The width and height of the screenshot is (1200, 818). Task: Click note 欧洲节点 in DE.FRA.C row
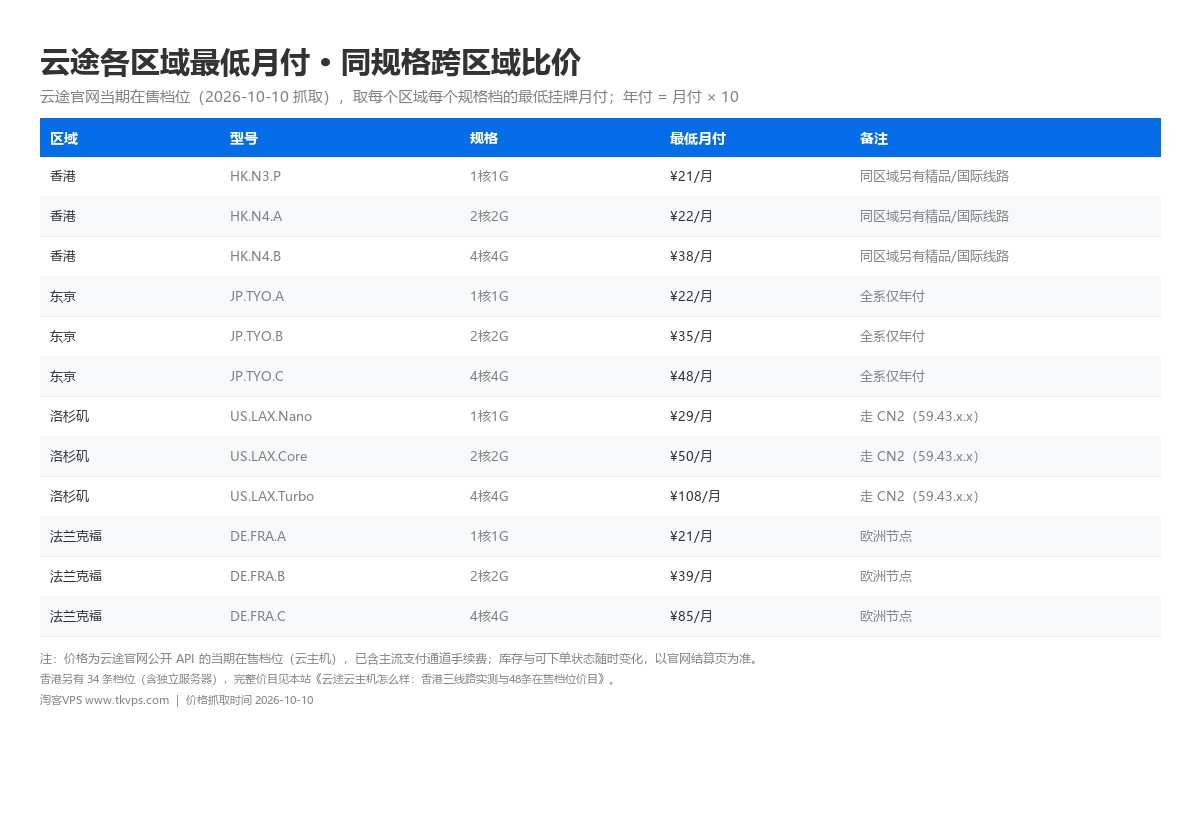(x=886, y=616)
